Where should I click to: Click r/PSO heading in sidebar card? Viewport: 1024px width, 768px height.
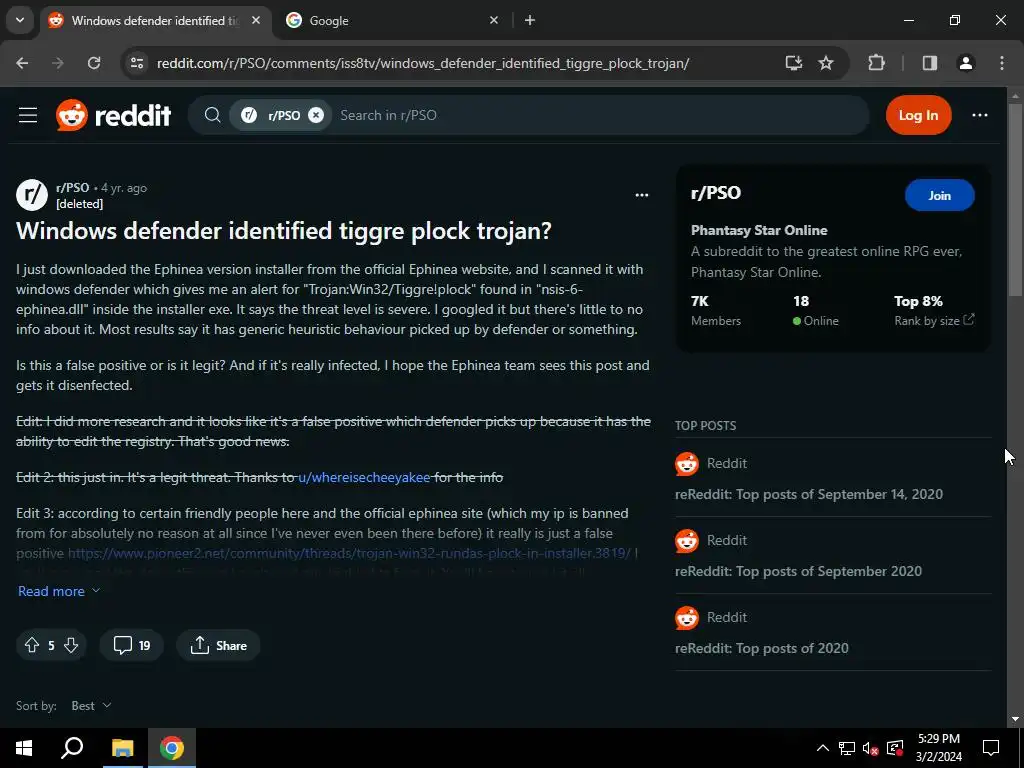(716, 193)
